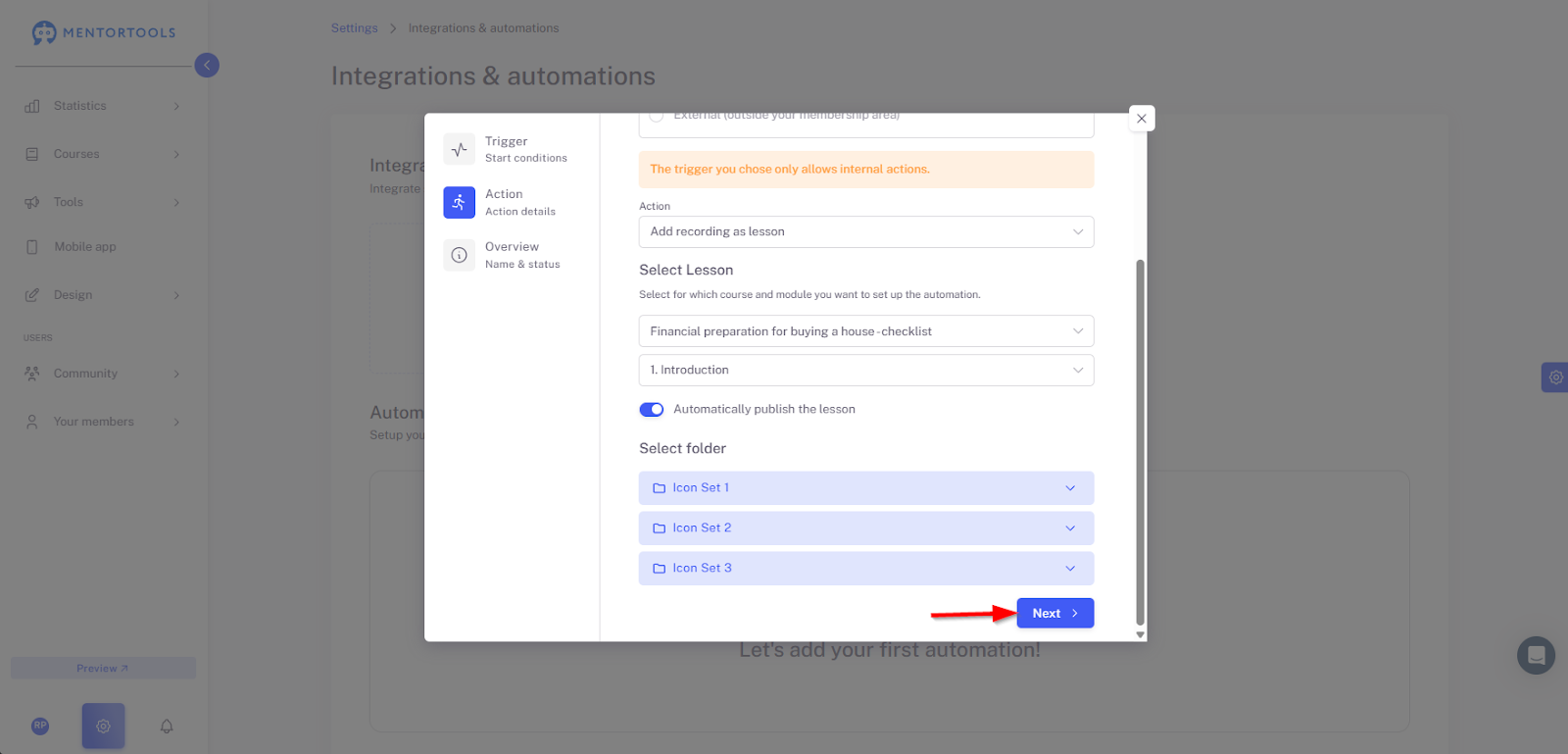Click the Statistics bar chart icon
The height and width of the screenshot is (754, 1568).
click(32, 106)
